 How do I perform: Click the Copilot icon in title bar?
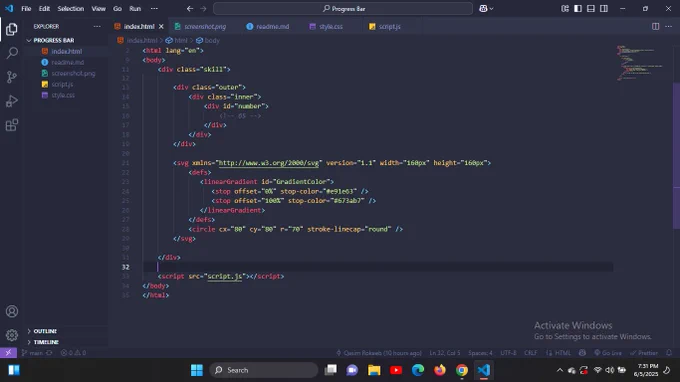coord(483,9)
